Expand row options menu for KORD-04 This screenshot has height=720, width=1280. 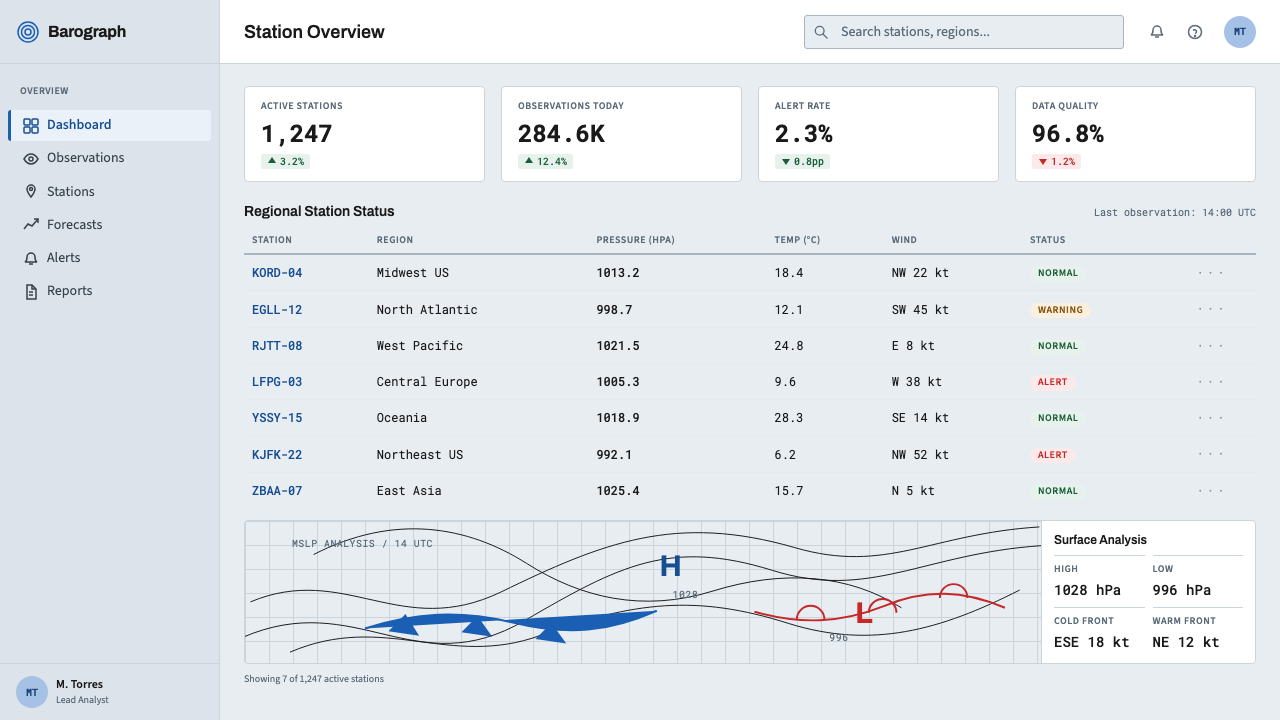coord(1211,273)
